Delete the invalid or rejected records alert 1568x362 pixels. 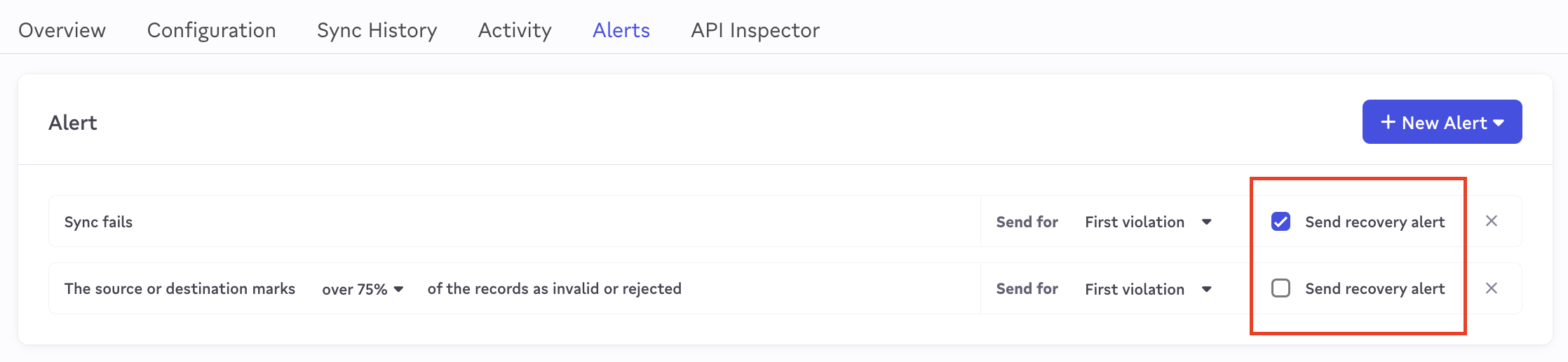tap(1492, 288)
